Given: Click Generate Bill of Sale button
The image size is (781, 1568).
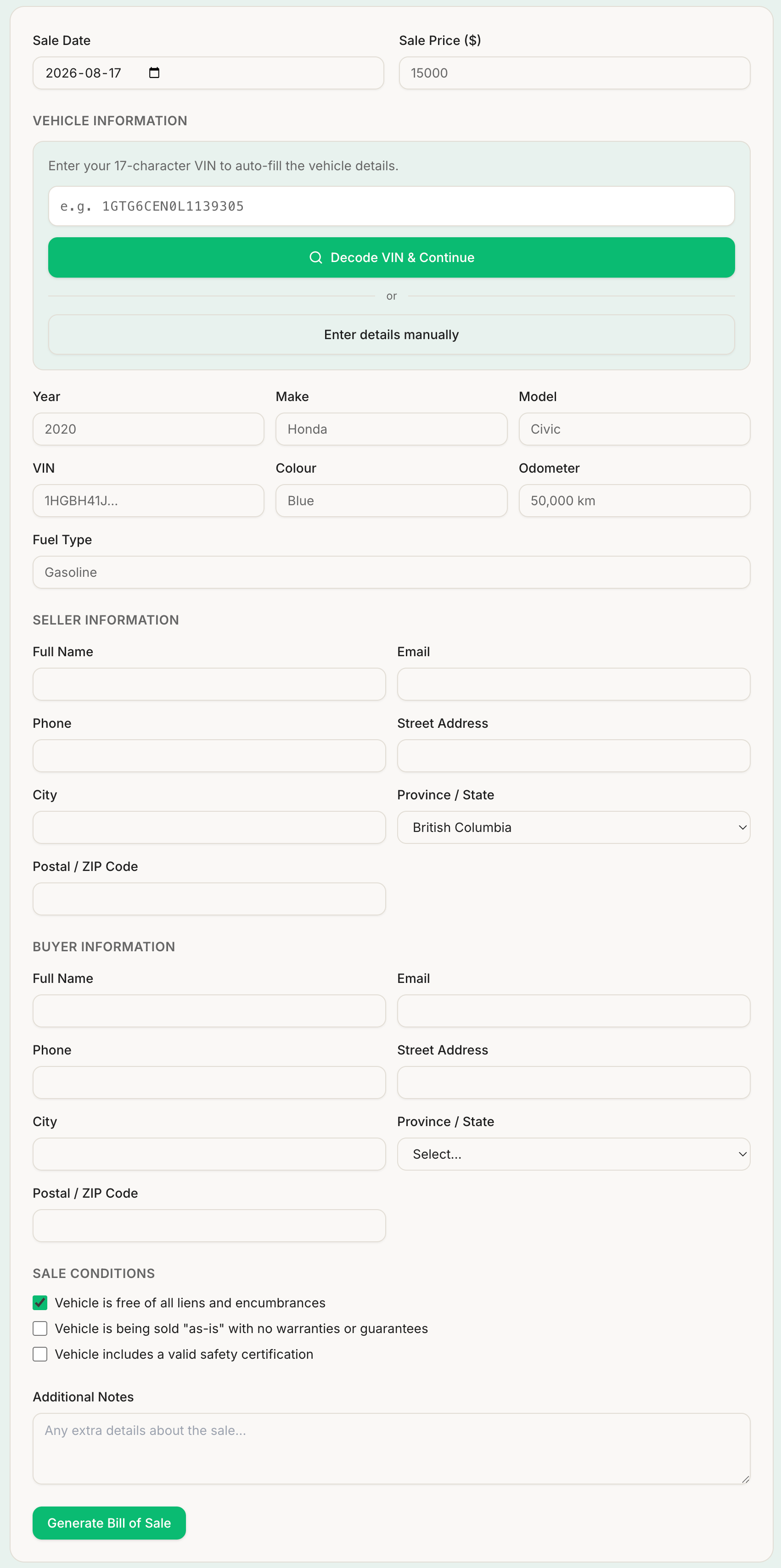Looking at the screenshot, I should 109,1523.
